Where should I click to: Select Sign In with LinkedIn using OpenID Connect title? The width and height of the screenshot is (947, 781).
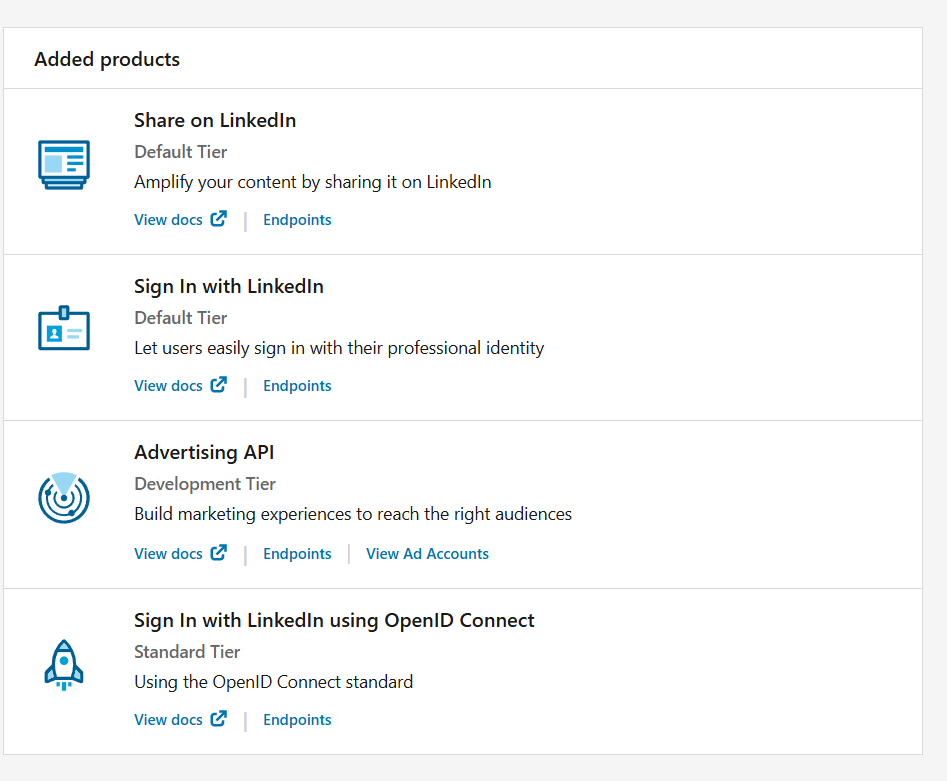click(334, 620)
